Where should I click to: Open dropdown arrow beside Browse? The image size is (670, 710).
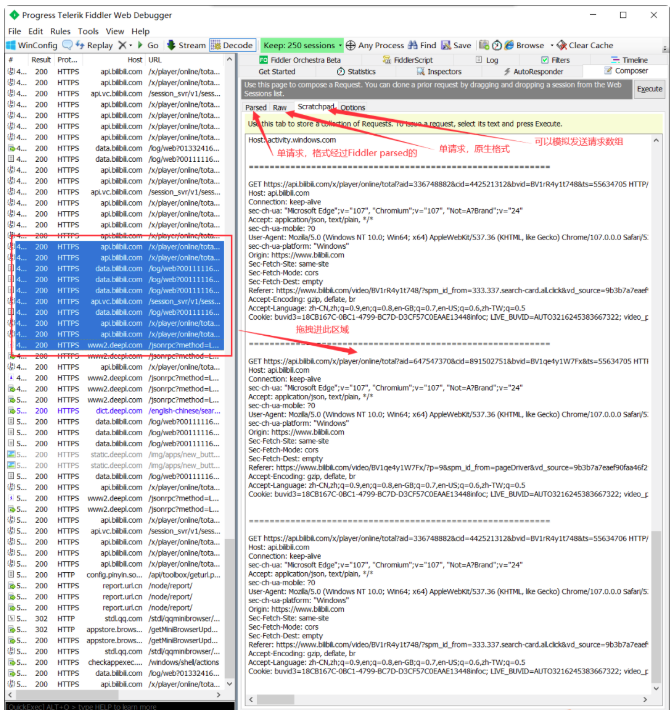click(x=551, y=45)
